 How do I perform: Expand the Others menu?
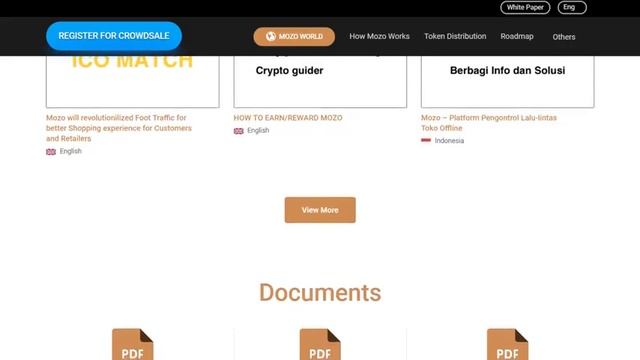click(564, 37)
